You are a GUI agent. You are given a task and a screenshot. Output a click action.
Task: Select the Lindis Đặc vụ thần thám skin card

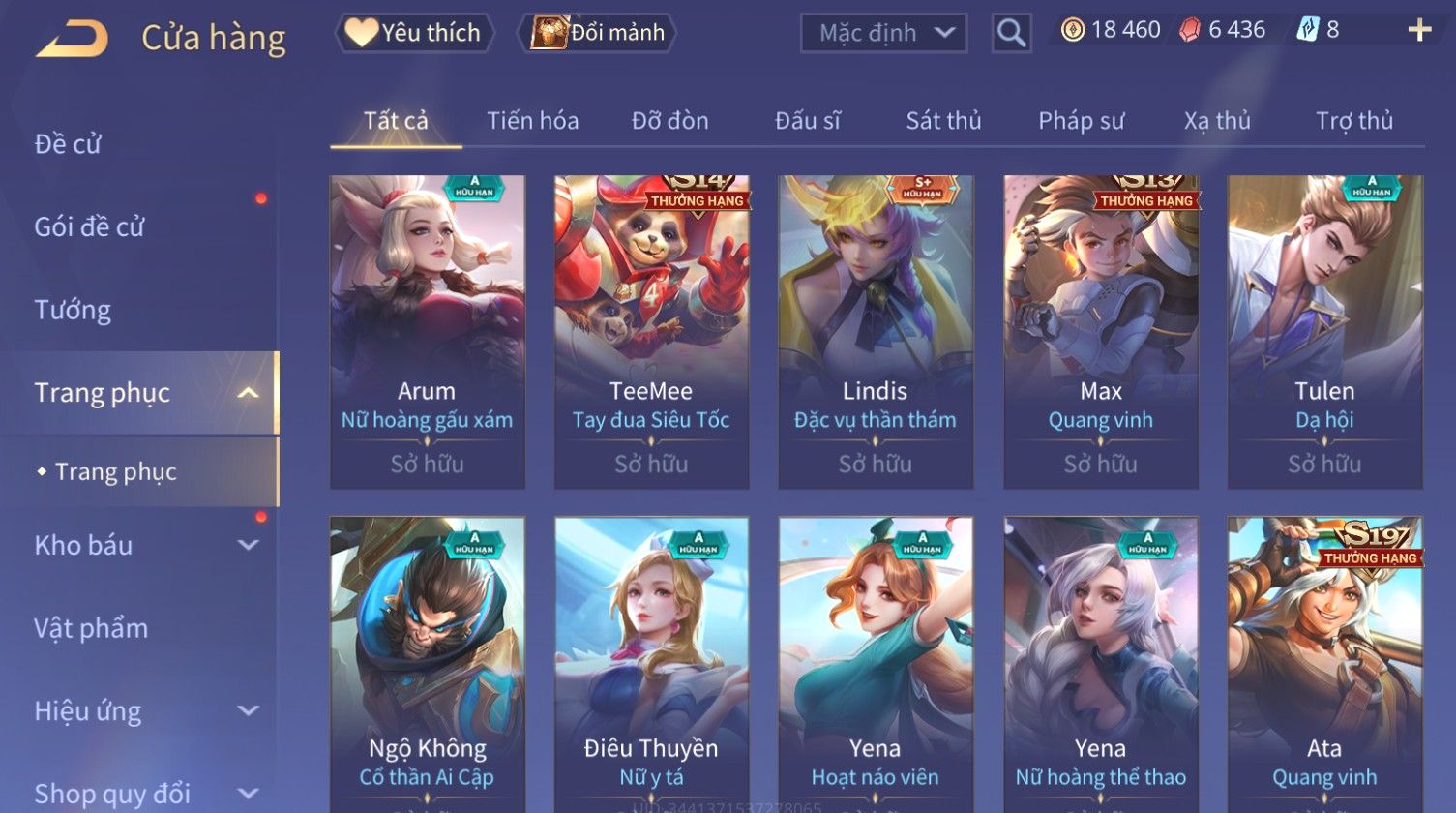[x=876, y=332]
